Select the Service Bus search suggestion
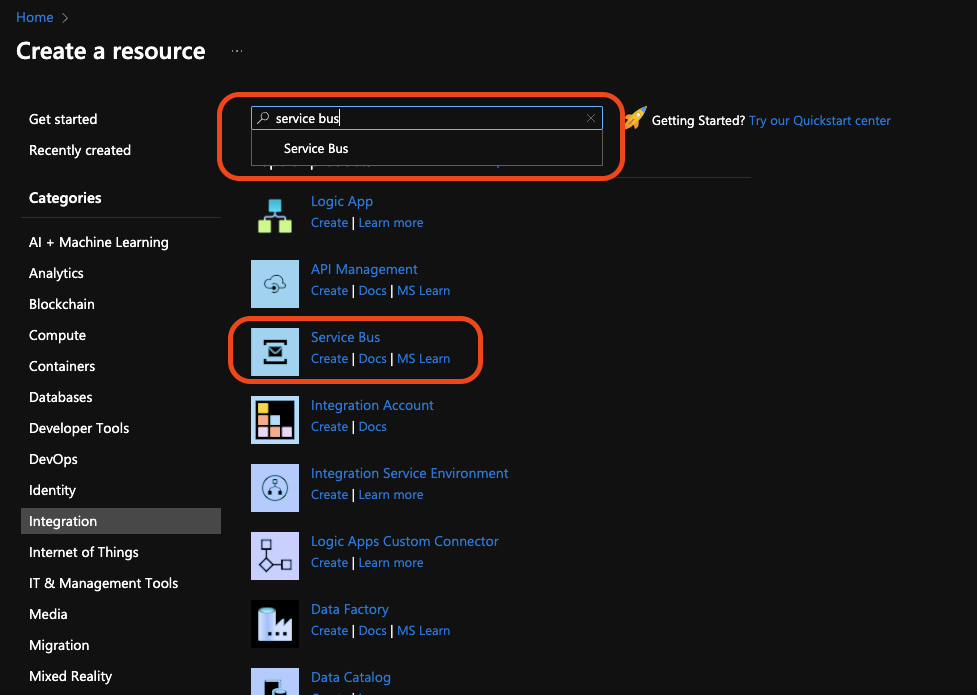 coord(427,148)
